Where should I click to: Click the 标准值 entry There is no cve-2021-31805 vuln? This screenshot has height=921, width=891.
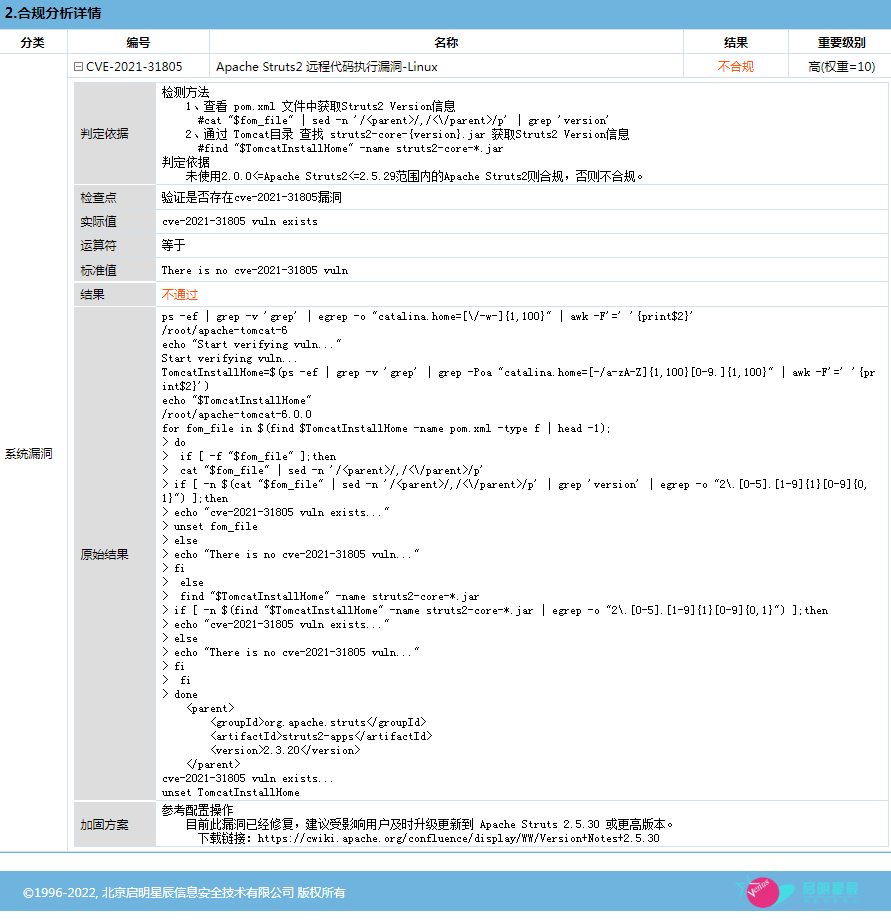(255, 270)
